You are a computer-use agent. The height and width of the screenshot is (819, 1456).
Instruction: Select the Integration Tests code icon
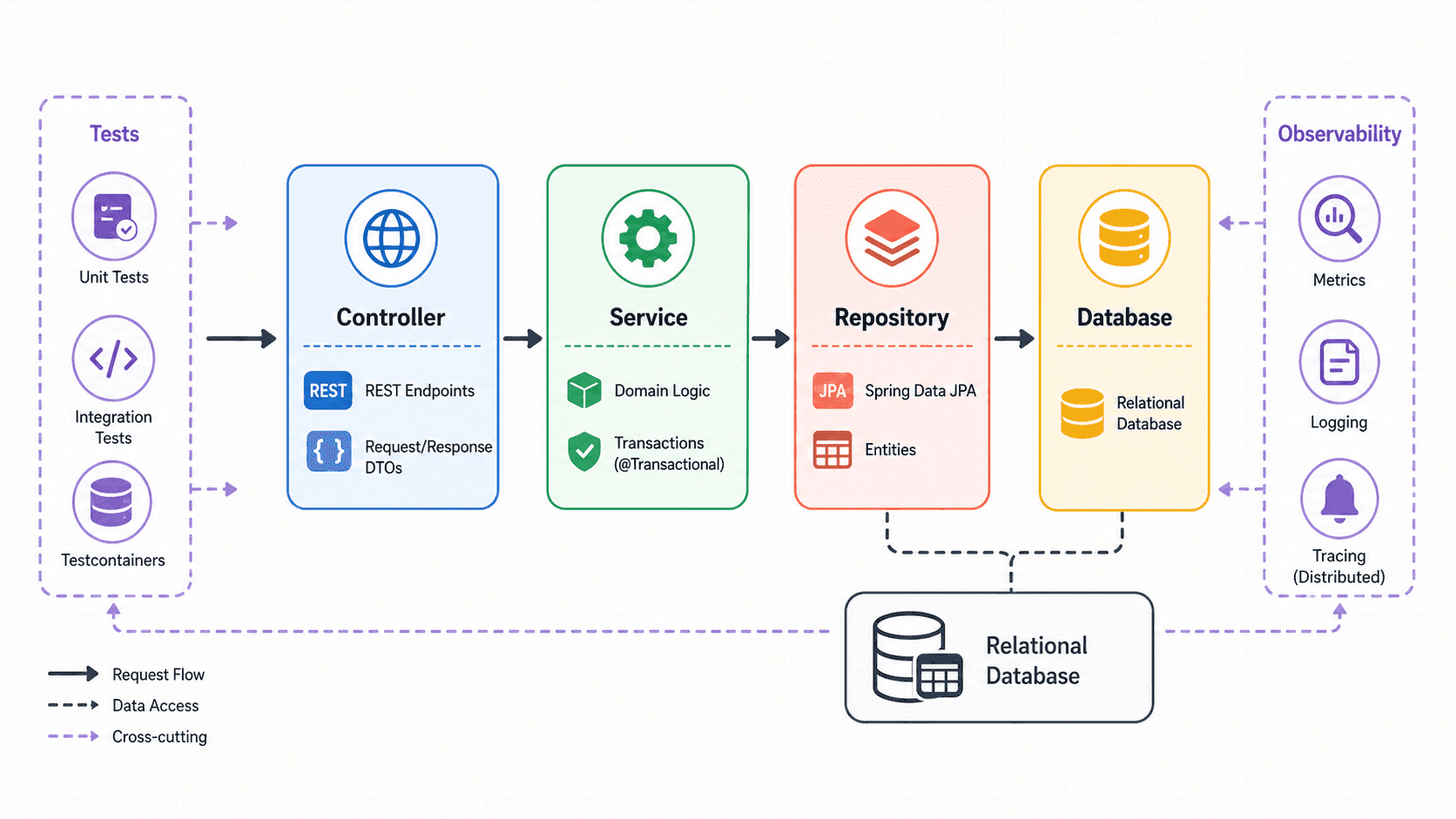click(x=113, y=359)
